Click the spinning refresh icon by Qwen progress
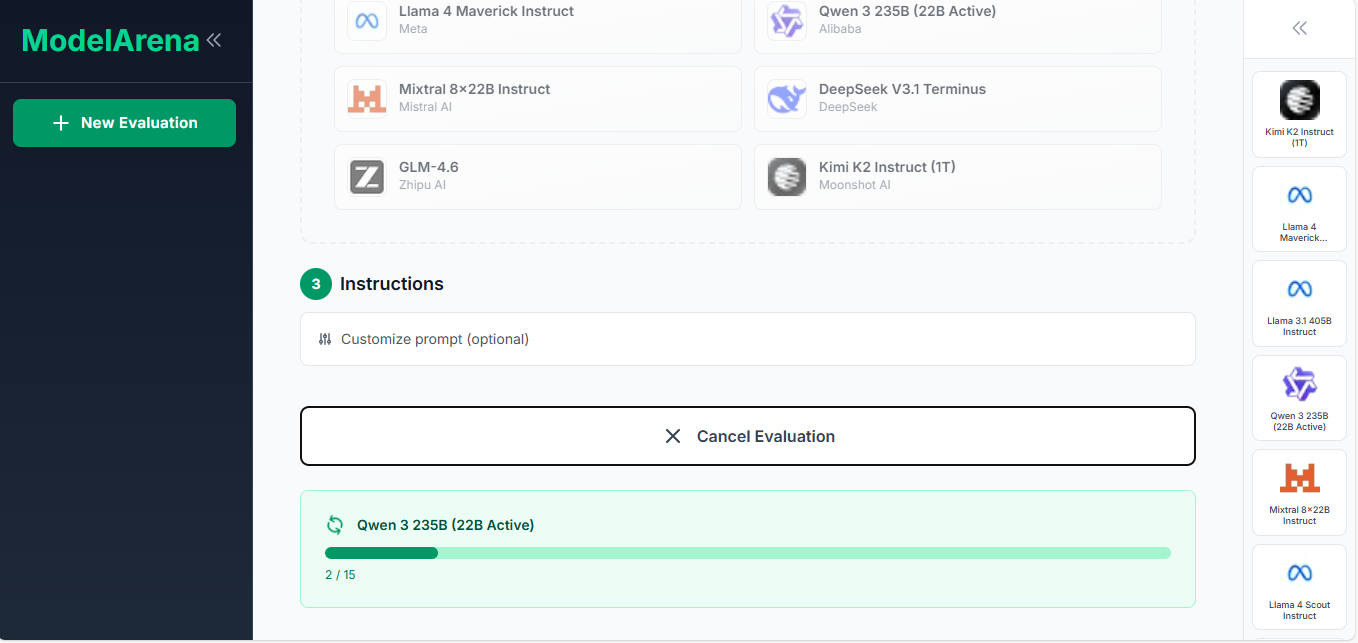The width and height of the screenshot is (1358, 643). click(x=335, y=525)
